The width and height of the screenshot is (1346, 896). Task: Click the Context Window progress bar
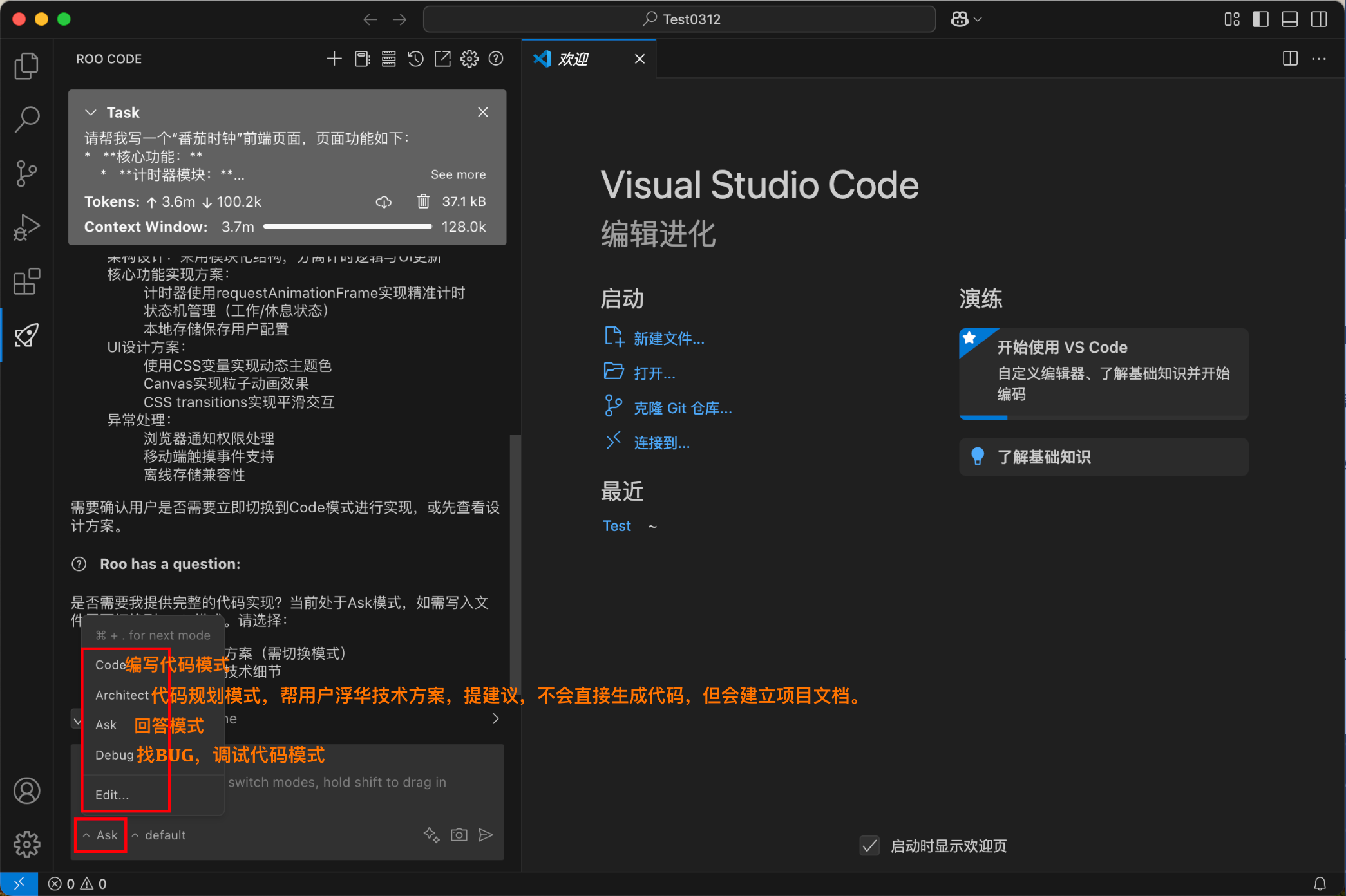point(348,227)
